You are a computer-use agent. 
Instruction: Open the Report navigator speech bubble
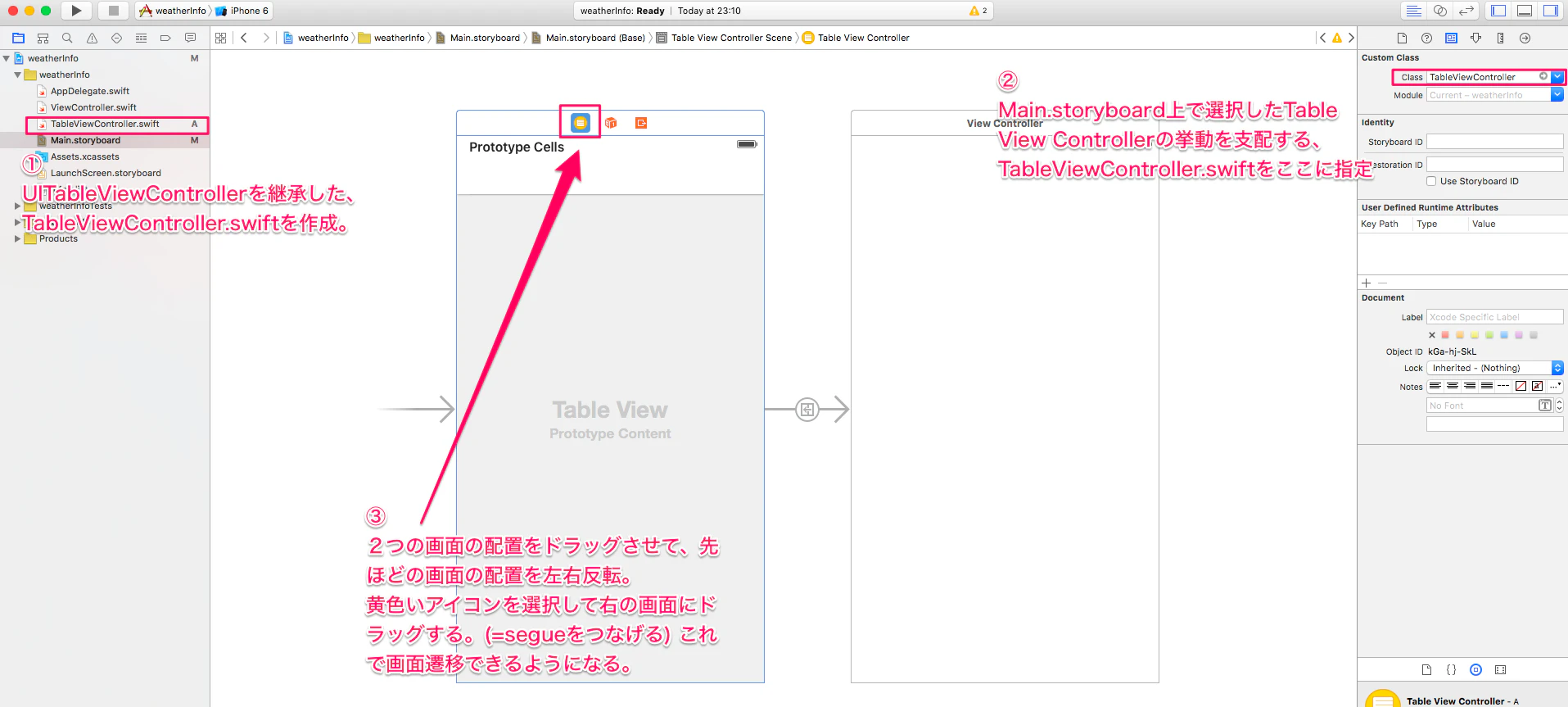point(190,38)
